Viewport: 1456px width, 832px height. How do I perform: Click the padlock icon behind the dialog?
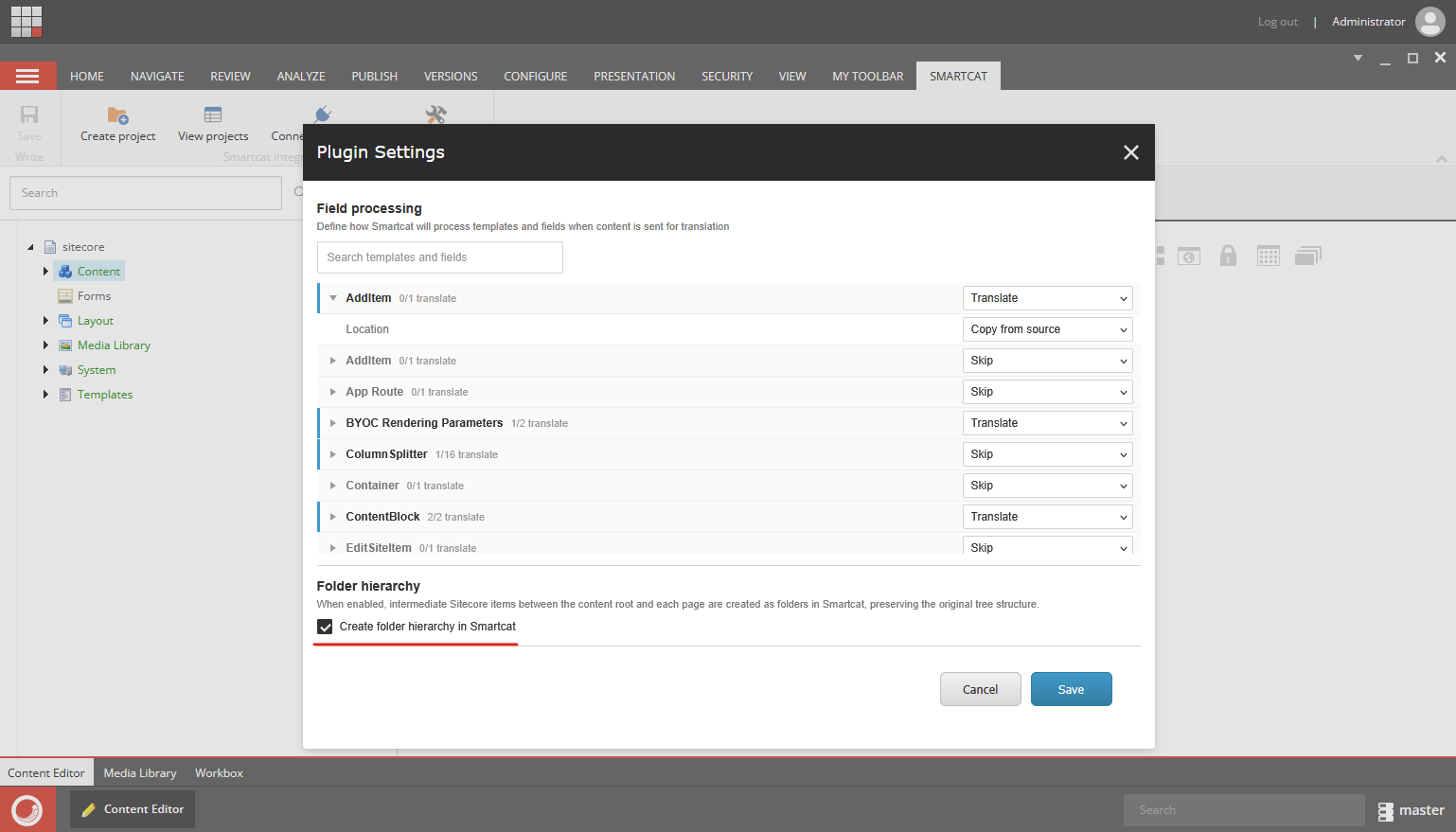1228,256
